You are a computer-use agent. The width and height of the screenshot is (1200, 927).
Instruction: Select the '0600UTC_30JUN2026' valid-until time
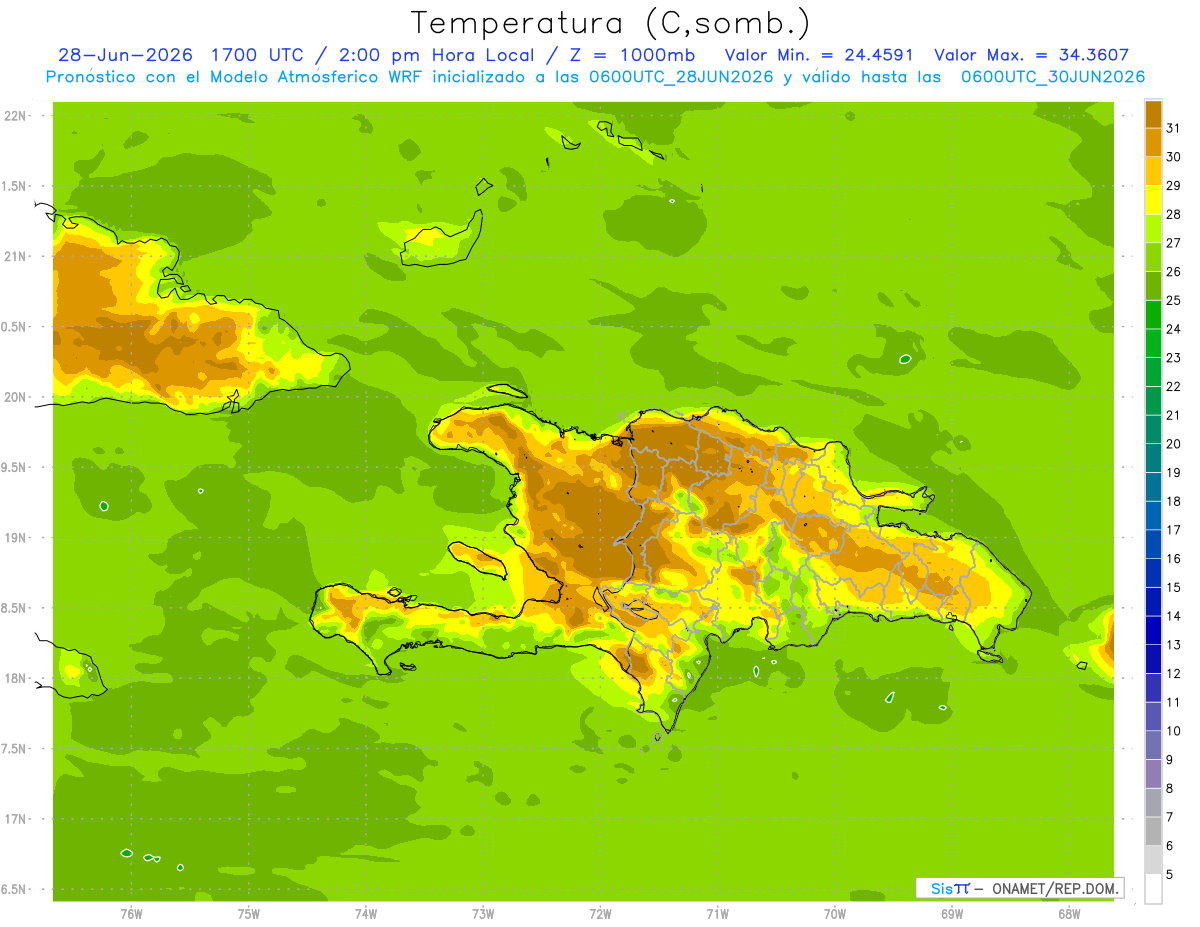click(1053, 77)
